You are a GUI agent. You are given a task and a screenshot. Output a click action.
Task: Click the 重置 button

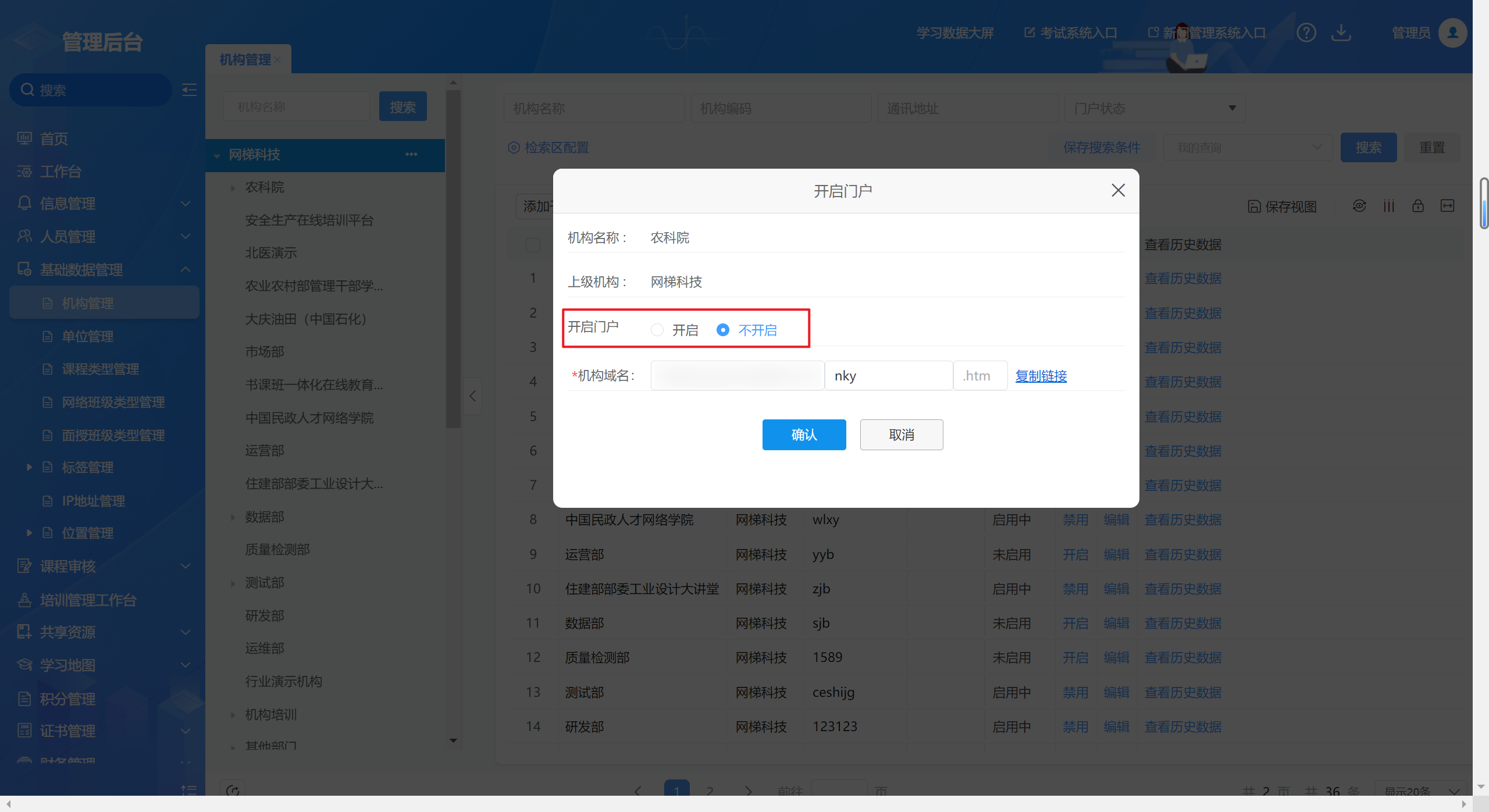1431,147
